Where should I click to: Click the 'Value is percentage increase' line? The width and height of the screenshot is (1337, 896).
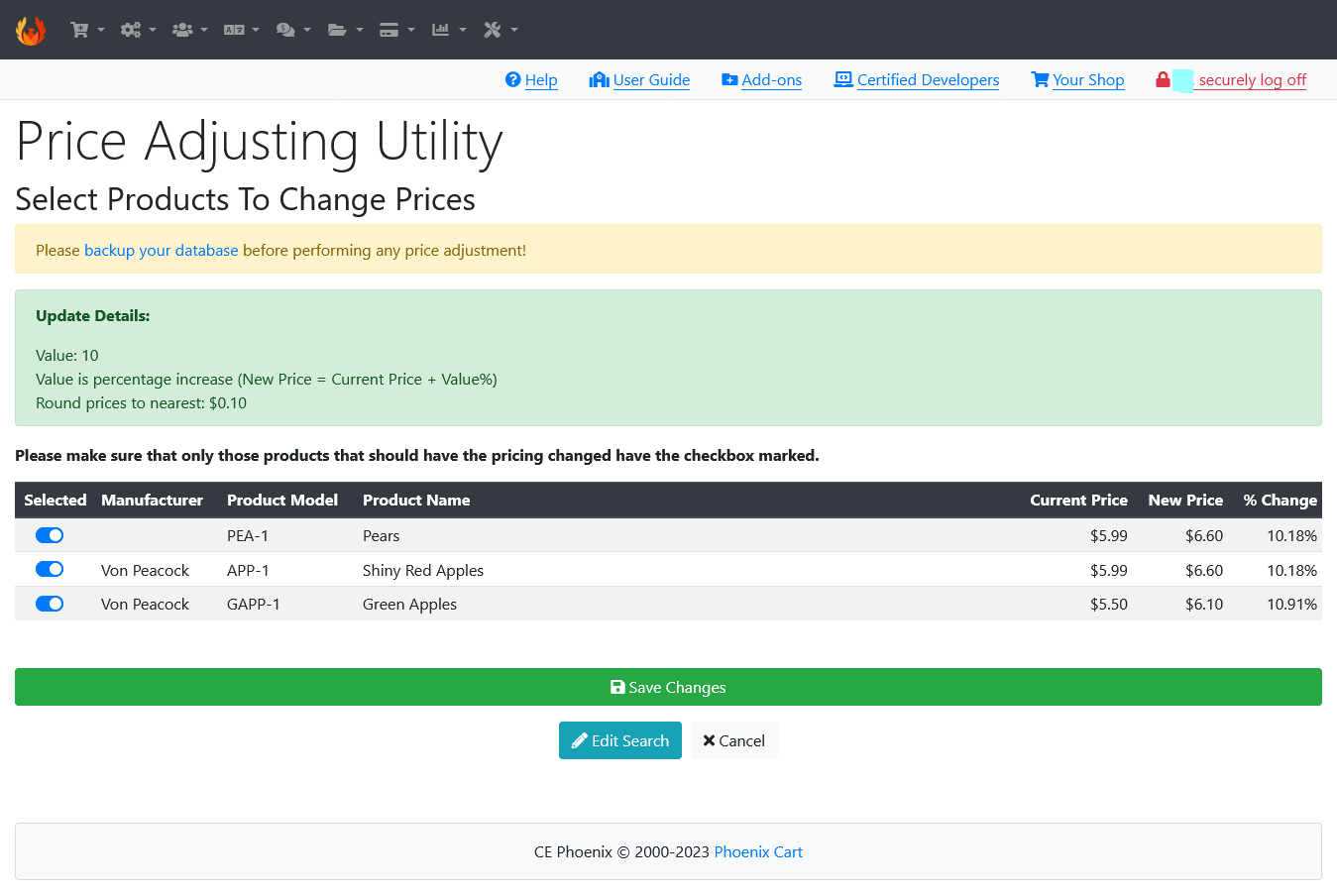tap(267, 380)
